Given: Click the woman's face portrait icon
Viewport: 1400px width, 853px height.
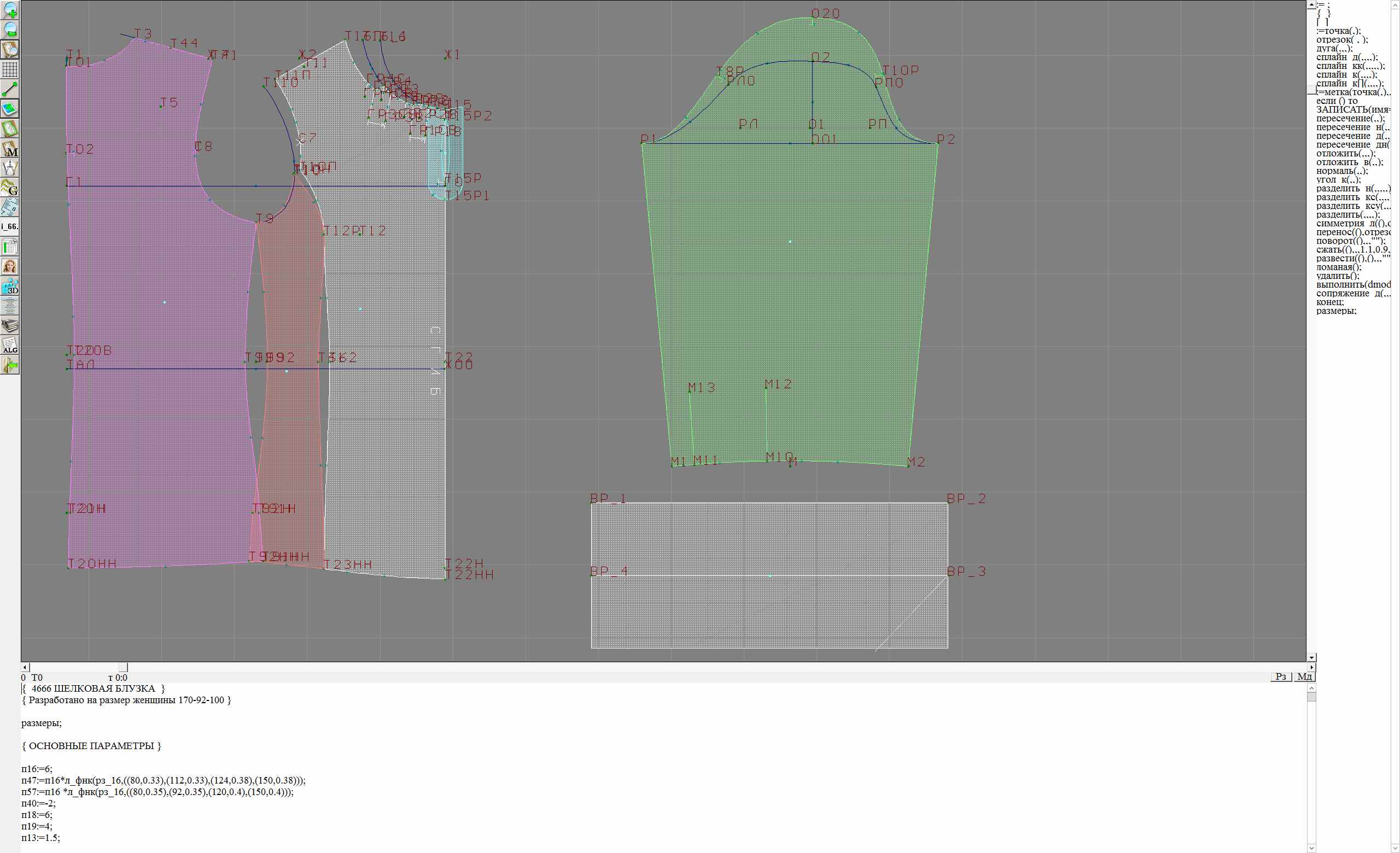Looking at the screenshot, I should 10,266.
